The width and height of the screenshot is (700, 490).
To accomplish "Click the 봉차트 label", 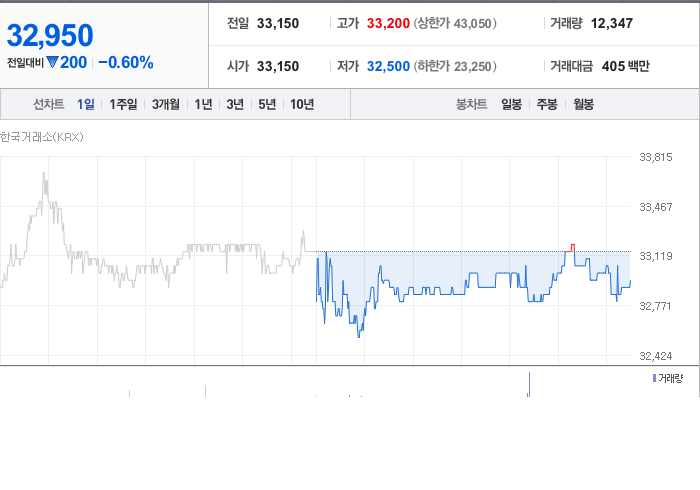I will (x=471, y=104).
